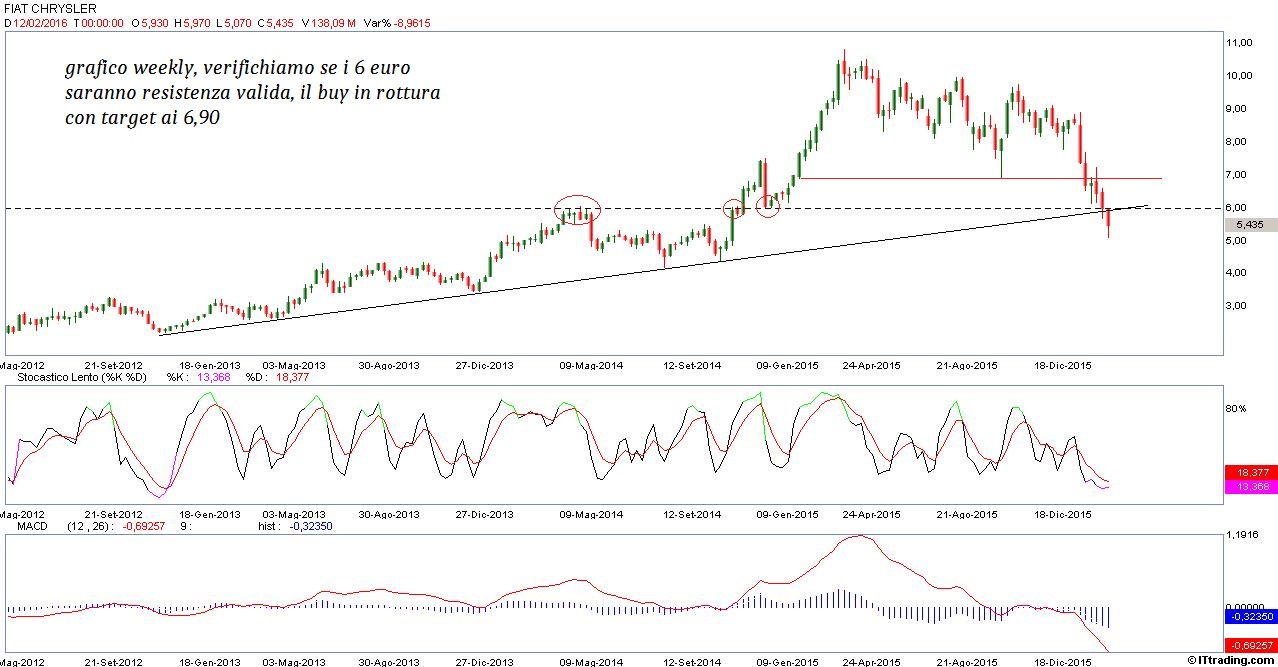Click the magenta %K value box 13,368
The width and height of the screenshot is (1278, 667).
pos(1250,486)
